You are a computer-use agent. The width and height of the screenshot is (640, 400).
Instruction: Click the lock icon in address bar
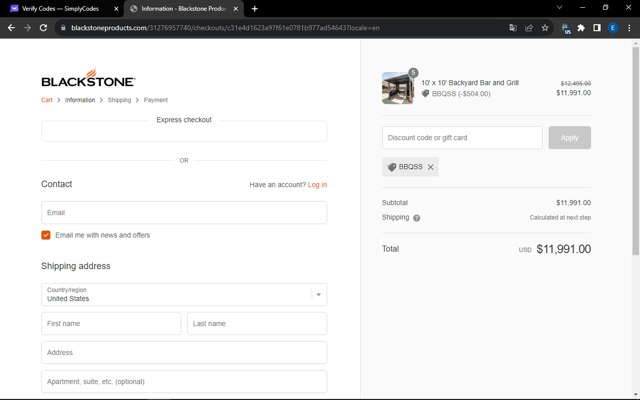tap(63, 28)
